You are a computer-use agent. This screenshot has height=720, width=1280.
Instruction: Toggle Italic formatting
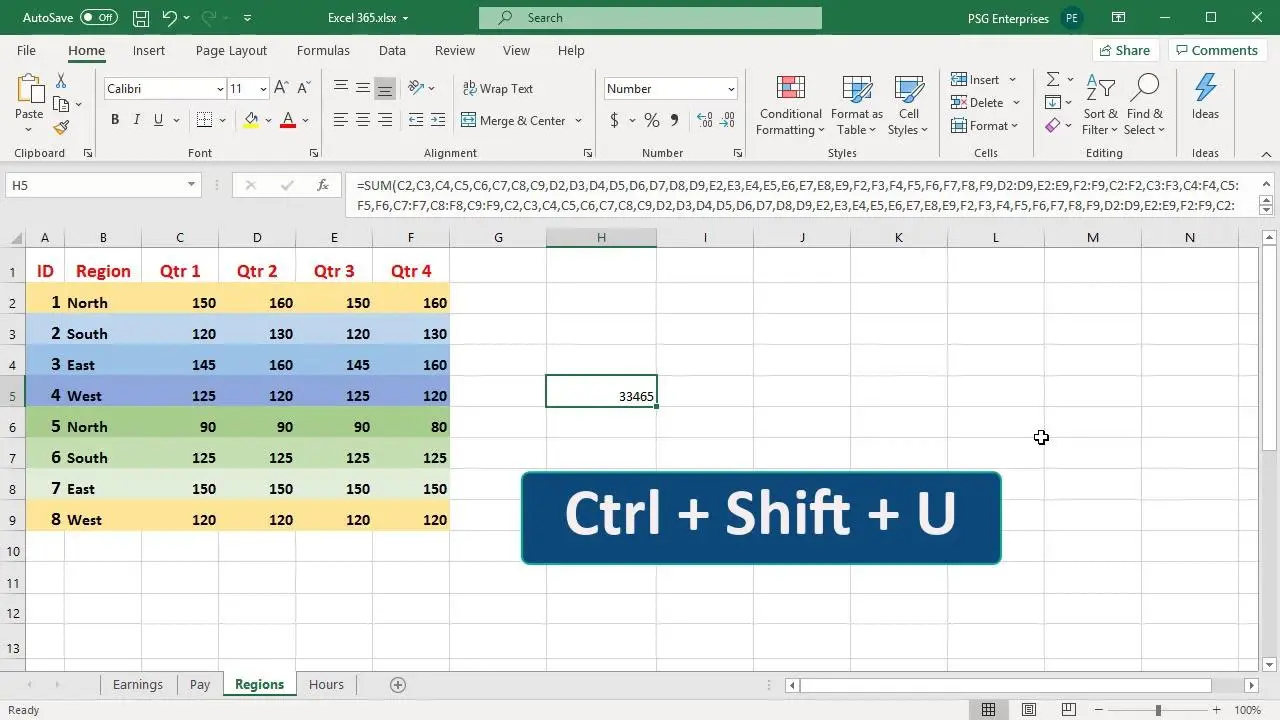tap(137, 120)
